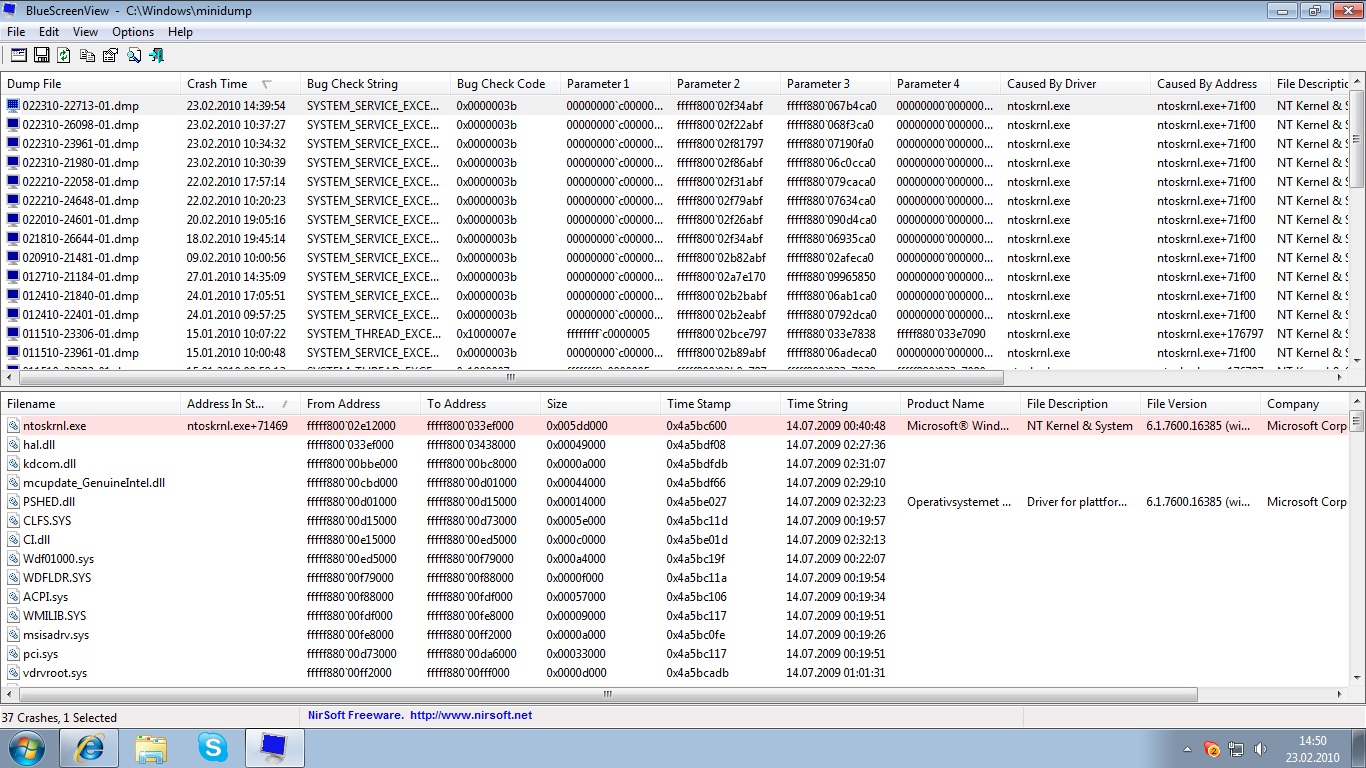The height and width of the screenshot is (768, 1366).
Task: Show hidden tray icons arrow
Action: pos(1188,748)
